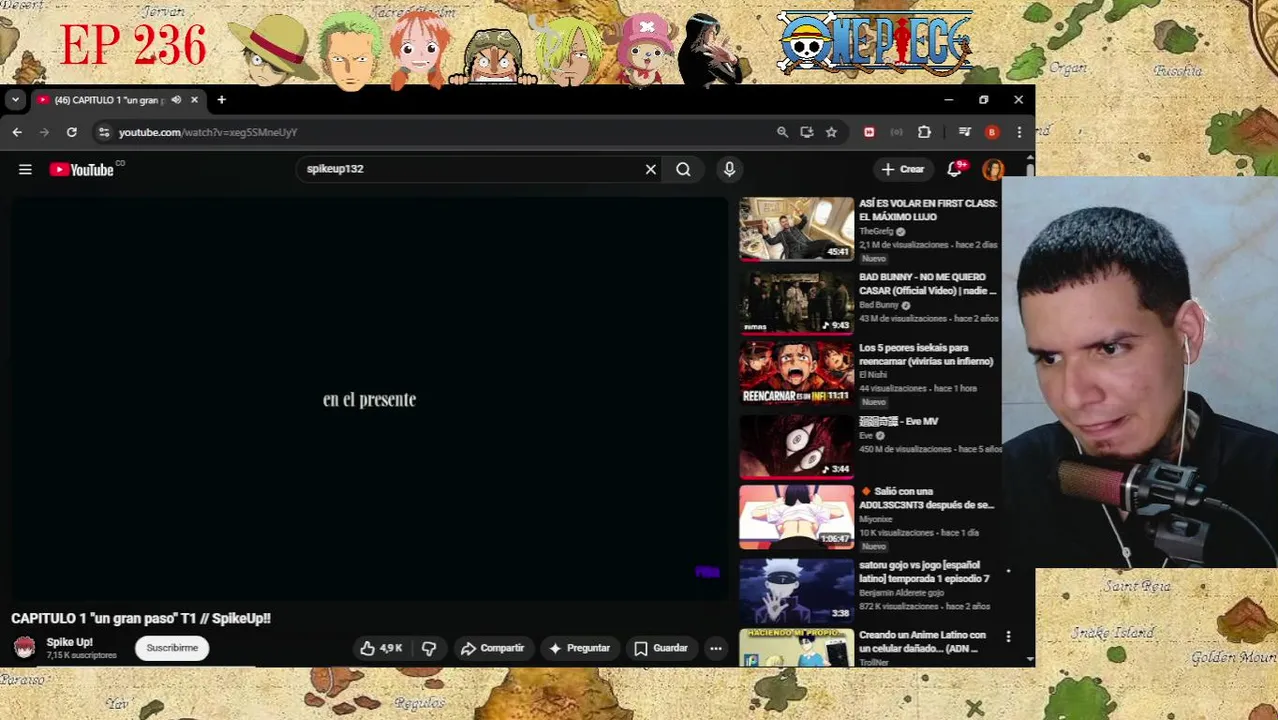Open options for the 'Creando un Anime Latino' video
The height and width of the screenshot is (720, 1278).
click(1008, 637)
